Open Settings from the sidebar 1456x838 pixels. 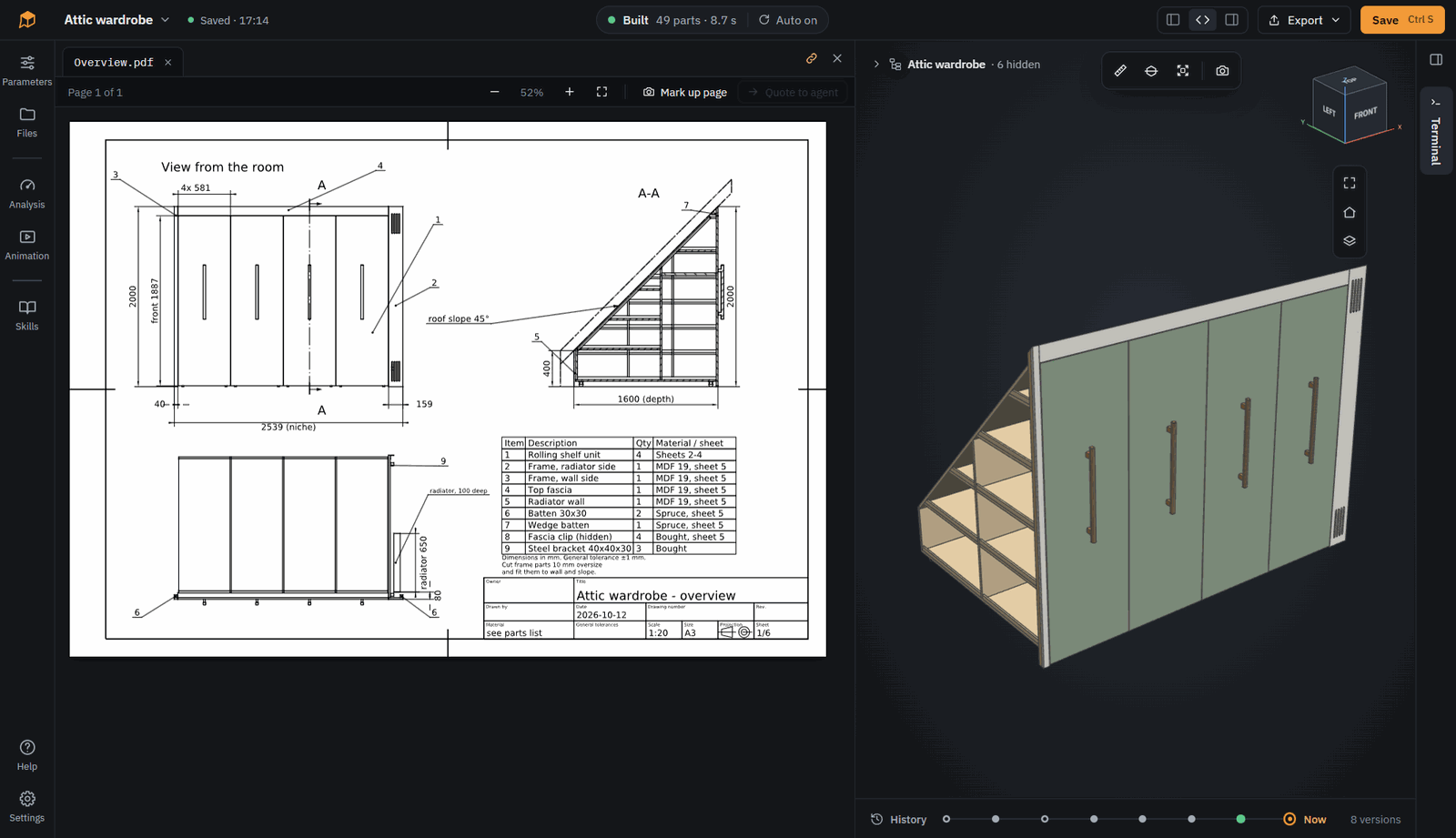(x=27, y=806)
